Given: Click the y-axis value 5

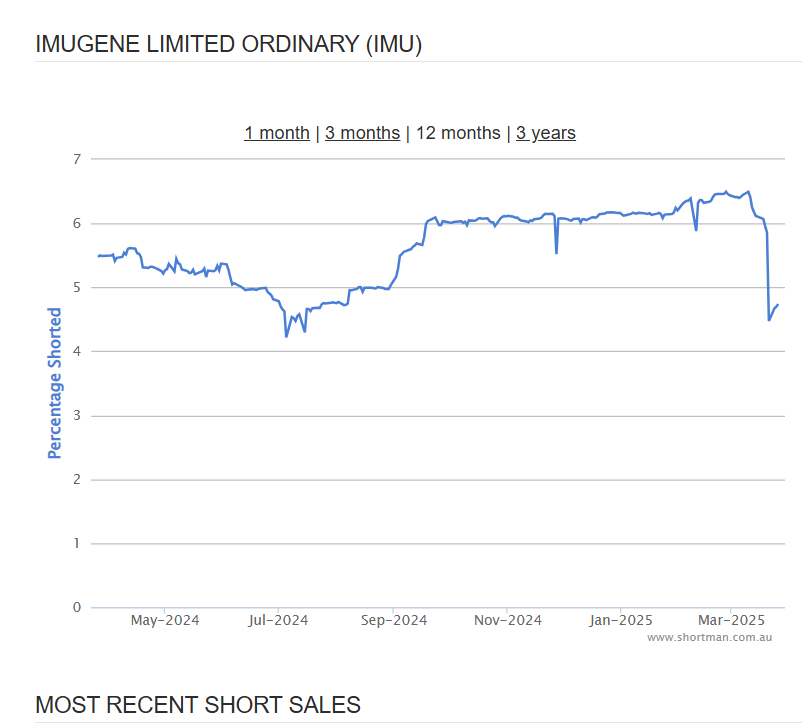Looking at the screenshot, I should [77, 288].
